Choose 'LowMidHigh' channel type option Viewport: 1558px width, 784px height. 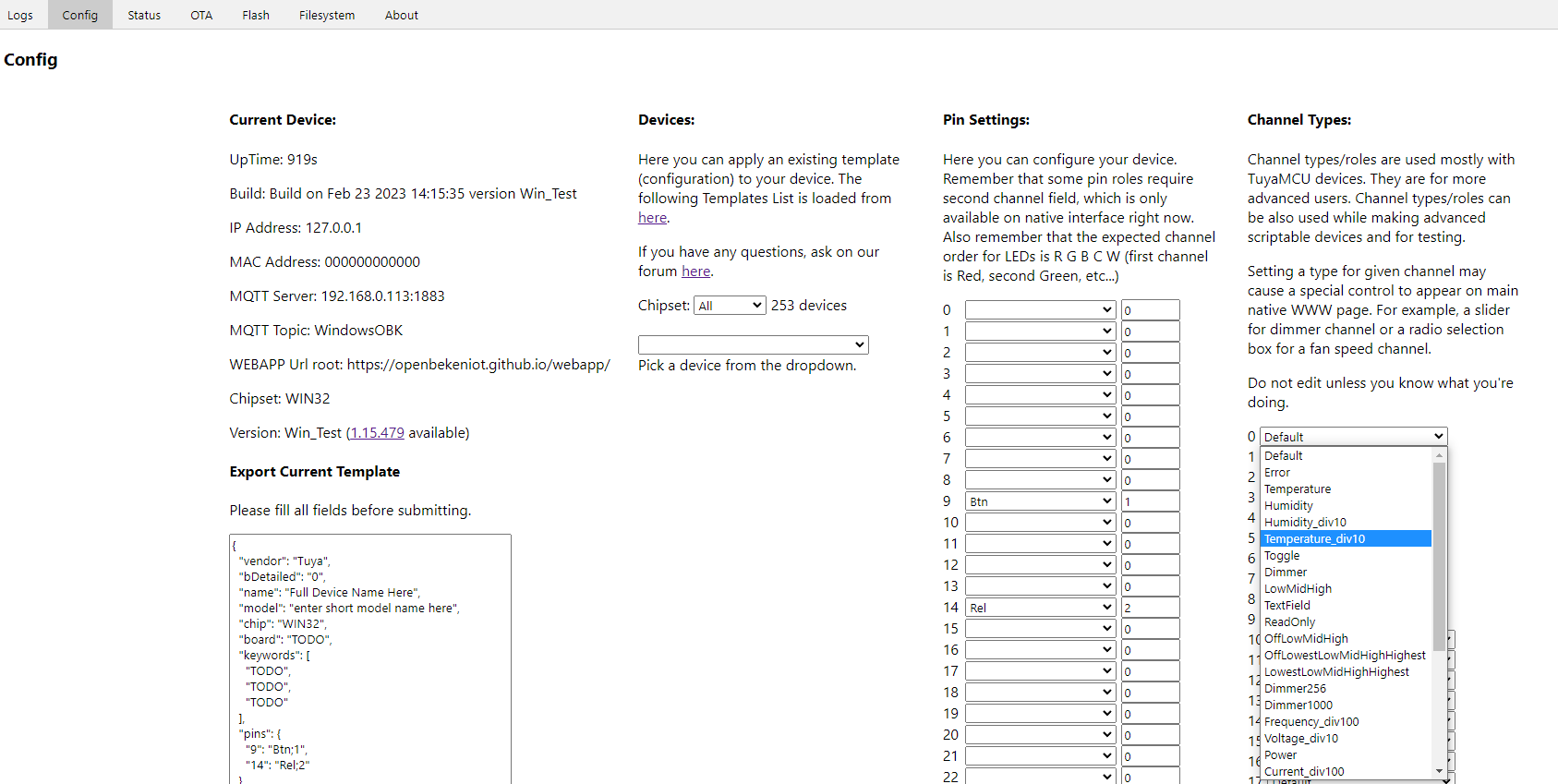tap(1347, 589)
